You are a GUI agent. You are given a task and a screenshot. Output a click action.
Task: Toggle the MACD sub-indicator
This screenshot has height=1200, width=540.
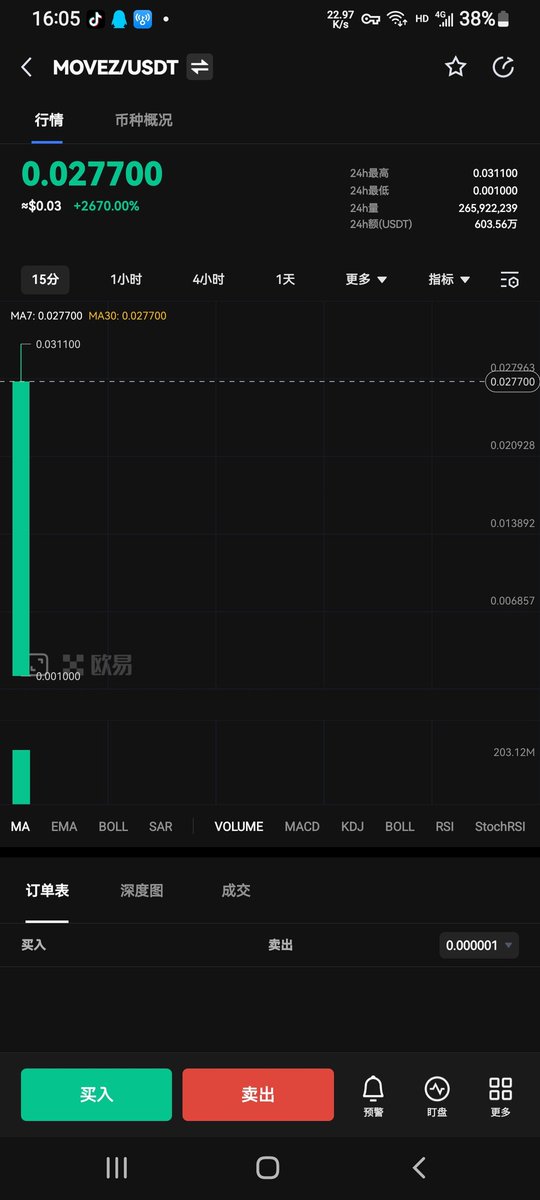[x=302, y=827]
